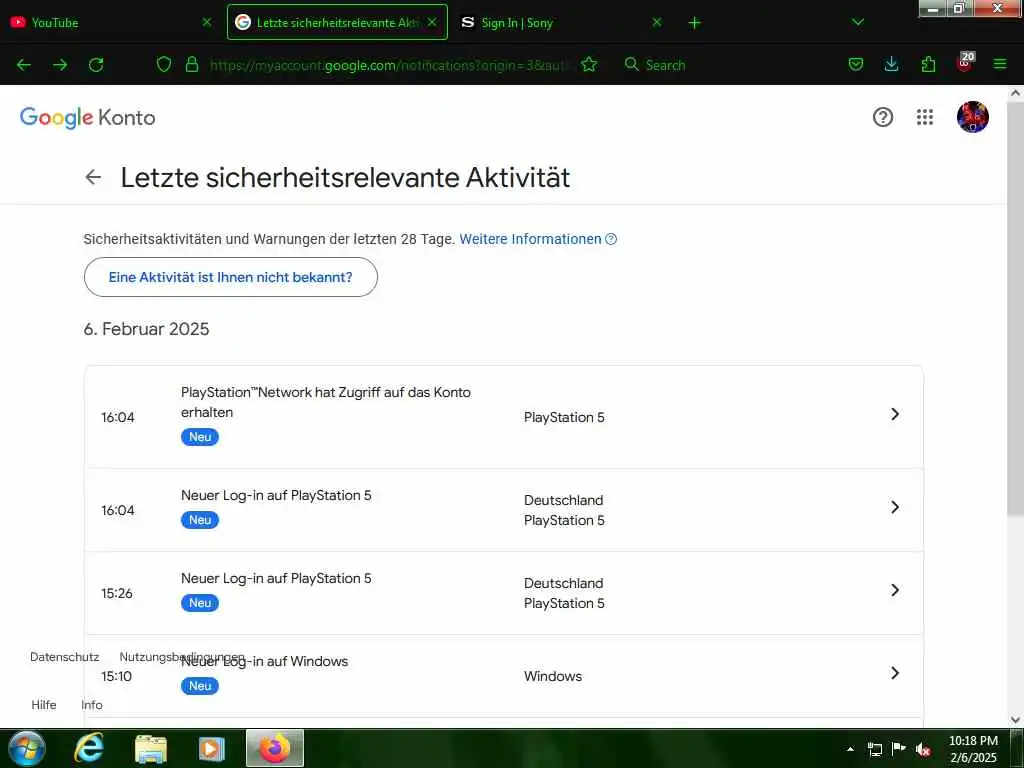Go back with the browser back arrow

(24, 65)
